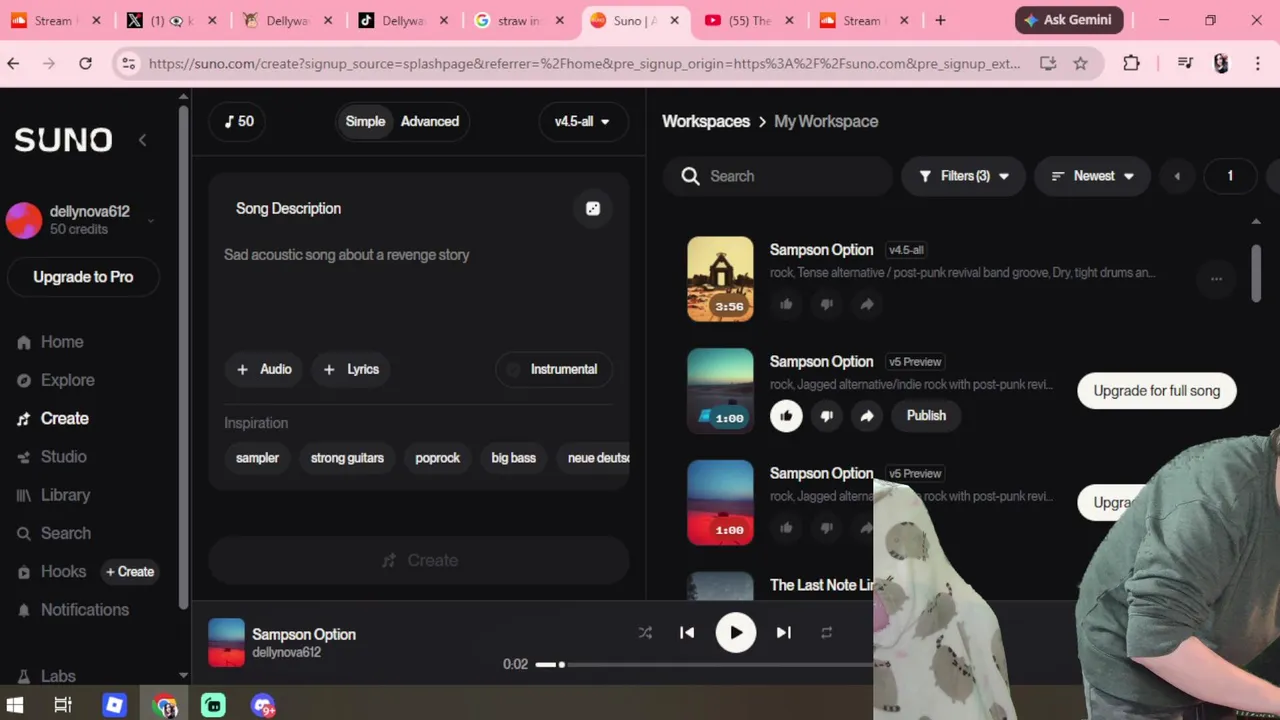
Task: Open Windows Start menu
Action: [x=15, y=705]
